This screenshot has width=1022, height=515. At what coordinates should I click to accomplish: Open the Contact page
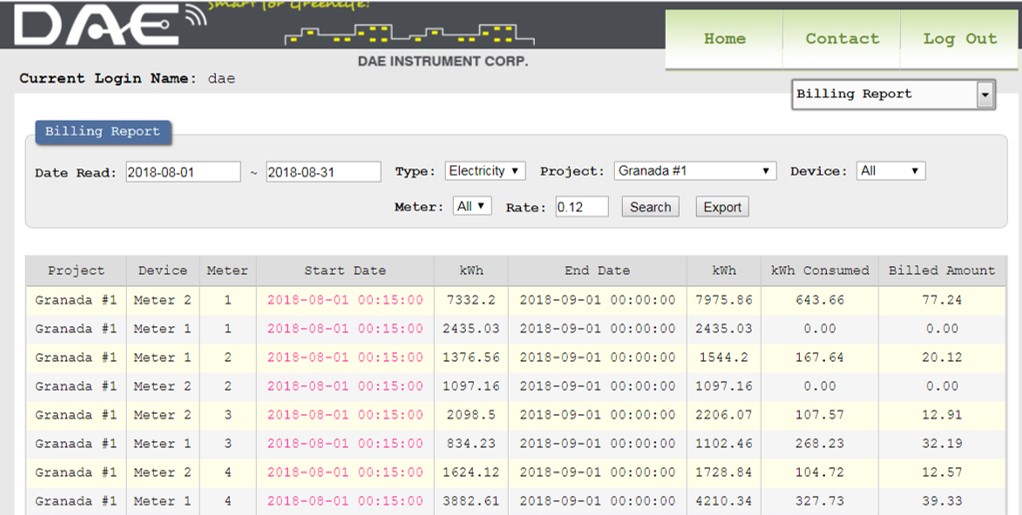tap(841, 38)
